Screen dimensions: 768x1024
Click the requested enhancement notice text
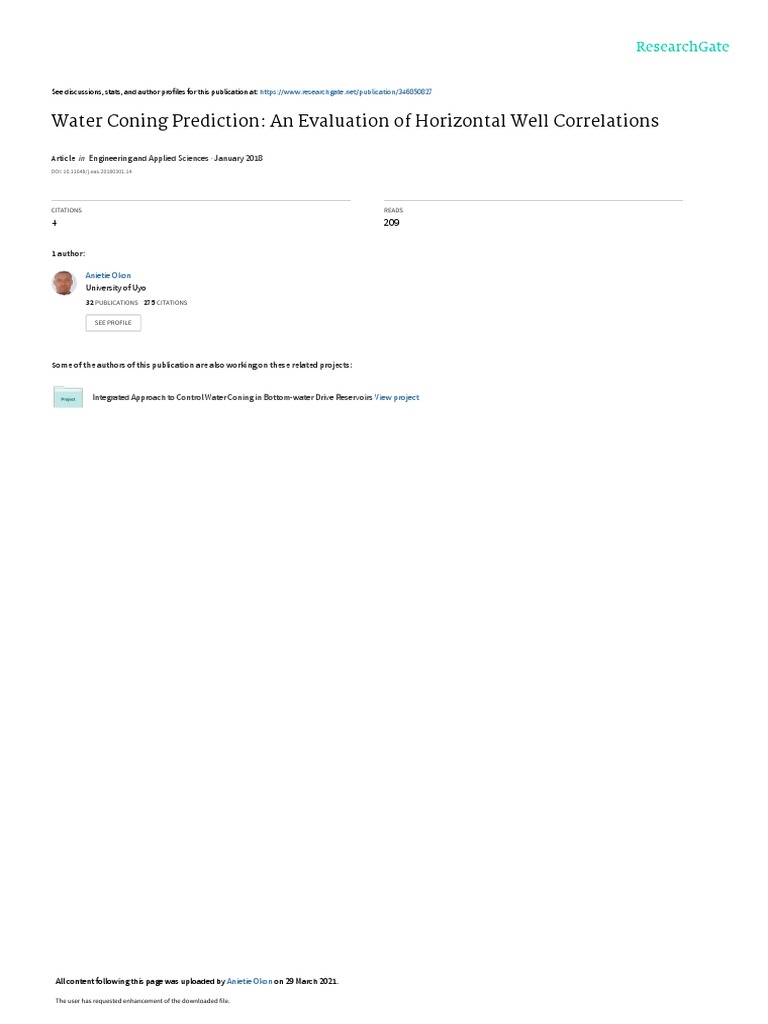pyautogui.click(x=142, y=1000)
